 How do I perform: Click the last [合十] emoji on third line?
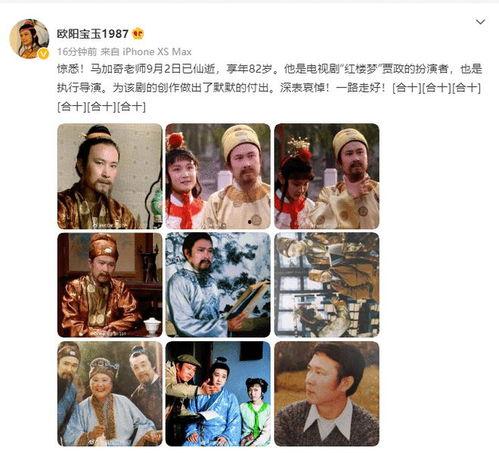[132, 107]
